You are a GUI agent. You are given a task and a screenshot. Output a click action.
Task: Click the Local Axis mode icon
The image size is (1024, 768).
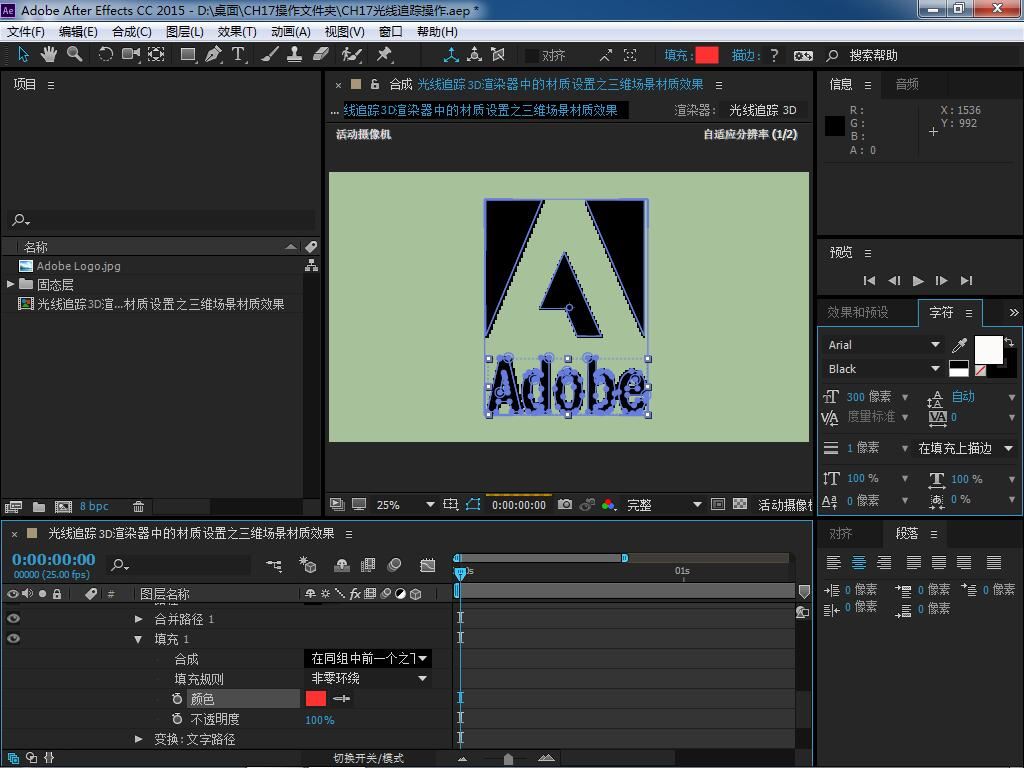[451, 55]
